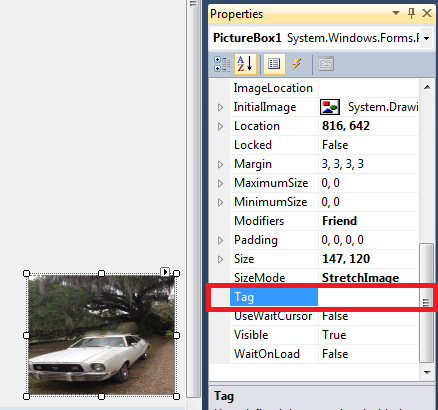This screenshot has height=410, width=438.
Task: Select the Tag property row
Action: 314,297
